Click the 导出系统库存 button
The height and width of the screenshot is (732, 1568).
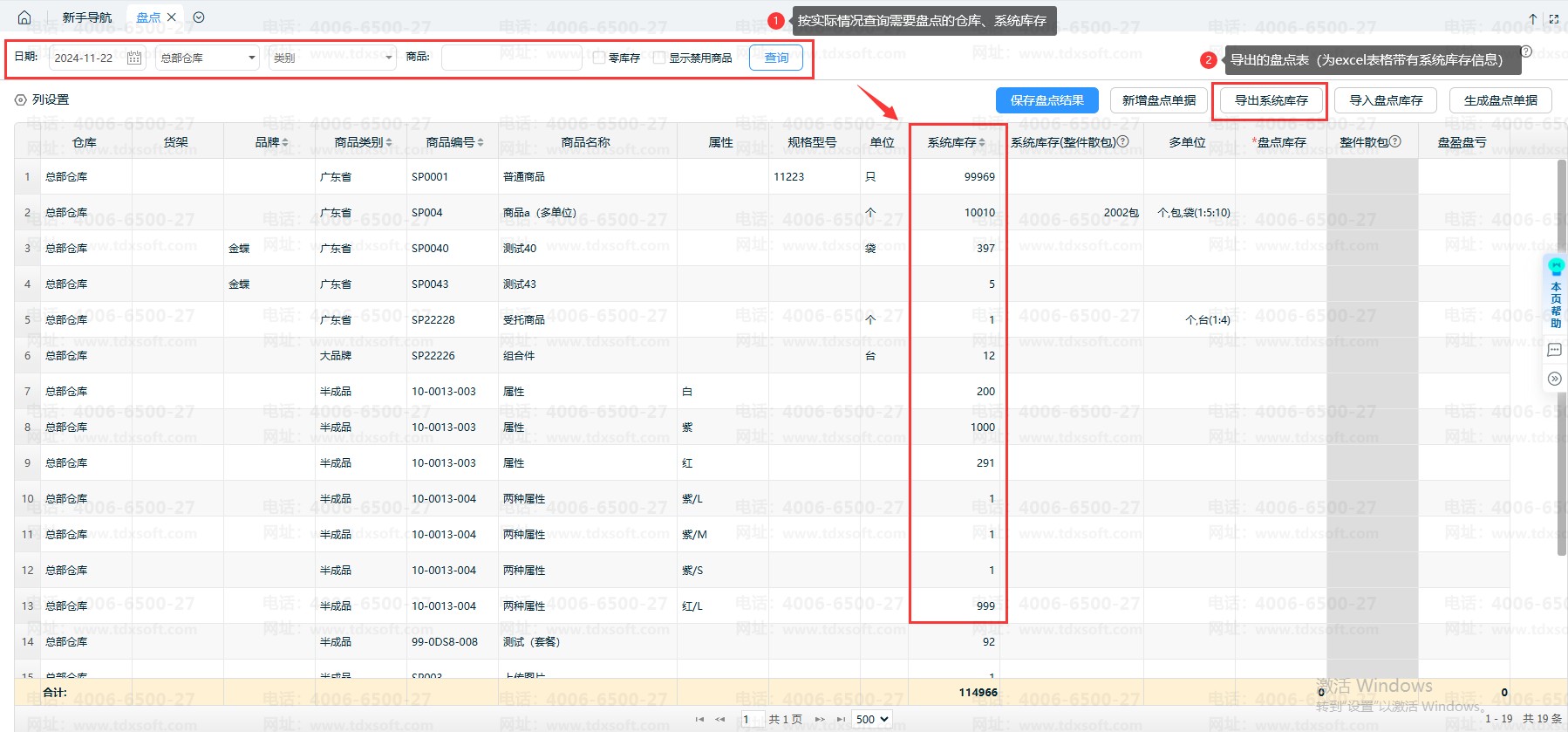pos(1271,100)
